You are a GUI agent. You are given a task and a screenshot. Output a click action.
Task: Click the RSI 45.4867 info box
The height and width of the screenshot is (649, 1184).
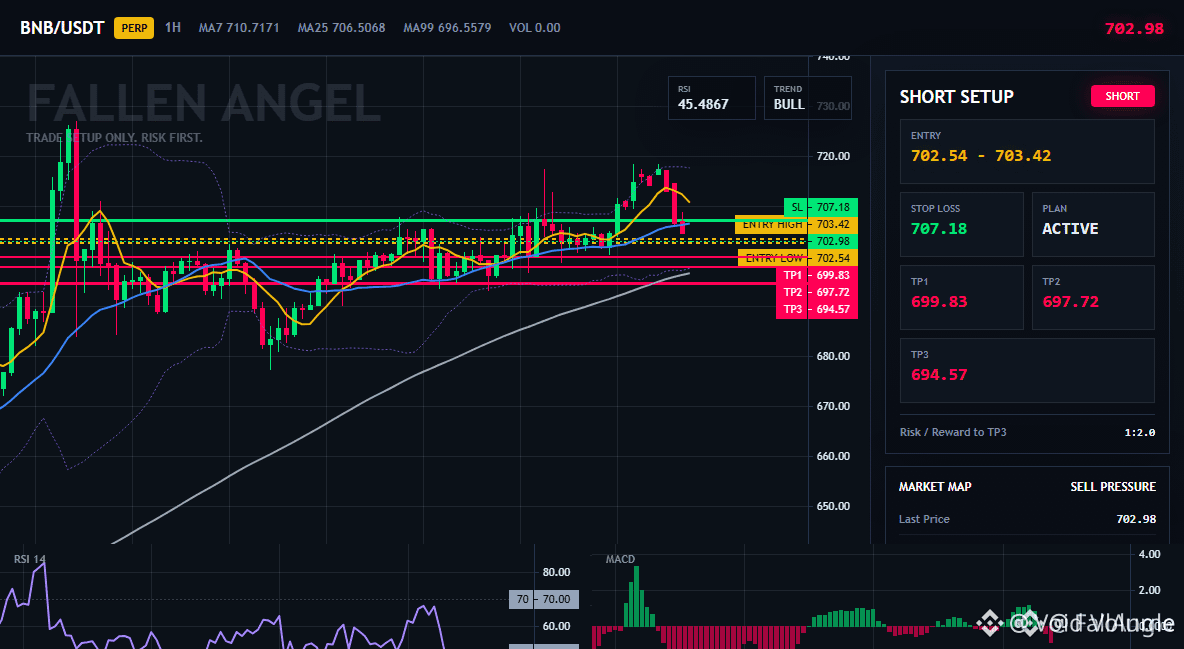[711, 97]
